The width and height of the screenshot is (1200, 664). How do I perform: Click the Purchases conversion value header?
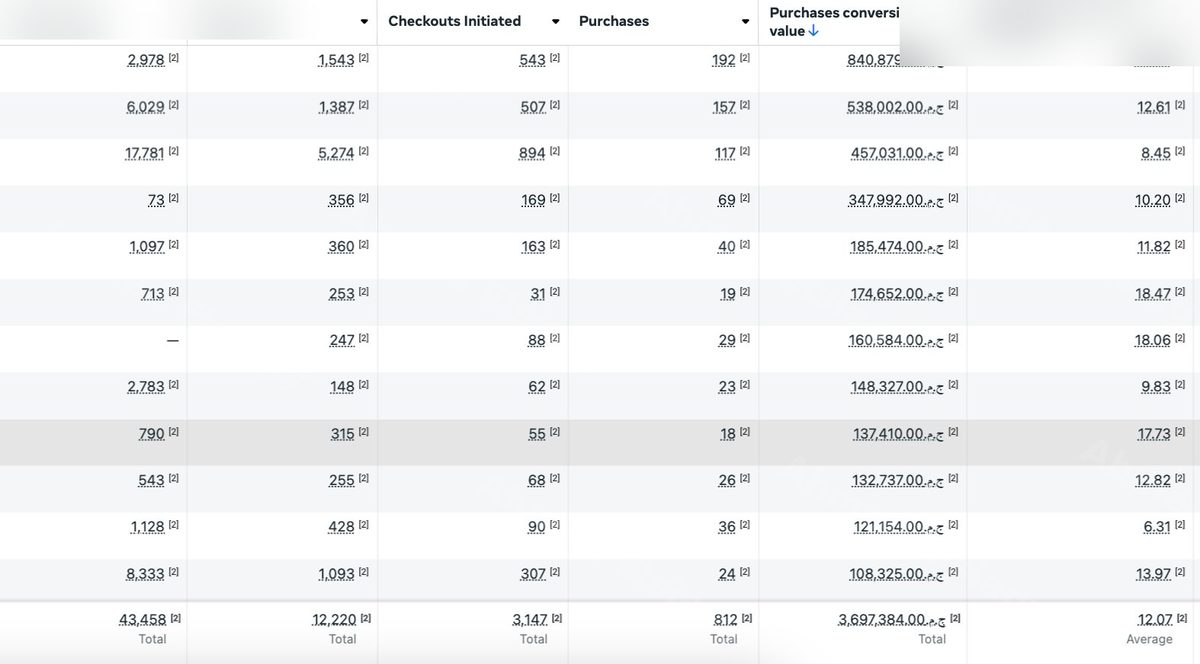pyautogui.click(x=834, y=22)
